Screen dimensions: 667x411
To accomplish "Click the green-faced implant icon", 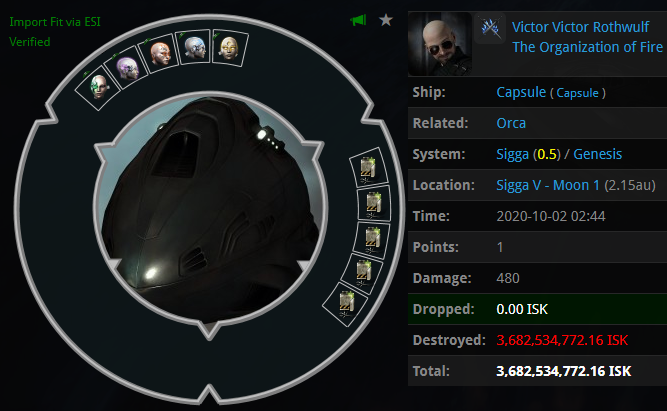I will click(x=98, y=88).
